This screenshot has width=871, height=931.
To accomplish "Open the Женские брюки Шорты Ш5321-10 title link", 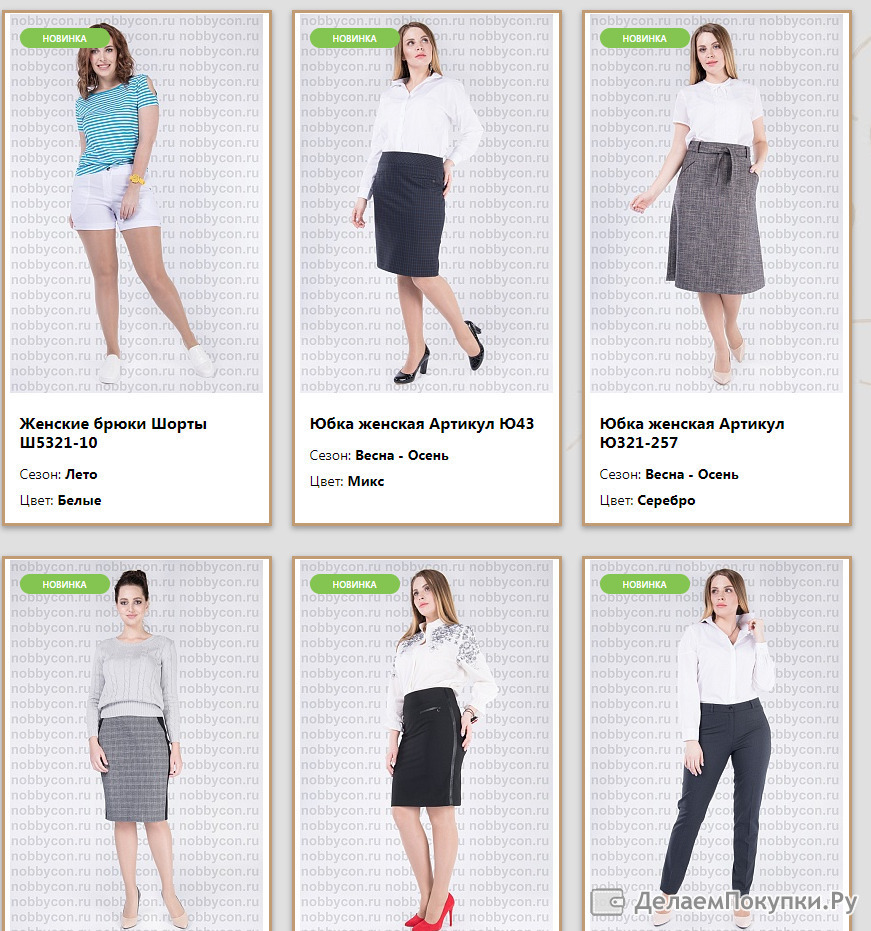I will coord(113,433).
